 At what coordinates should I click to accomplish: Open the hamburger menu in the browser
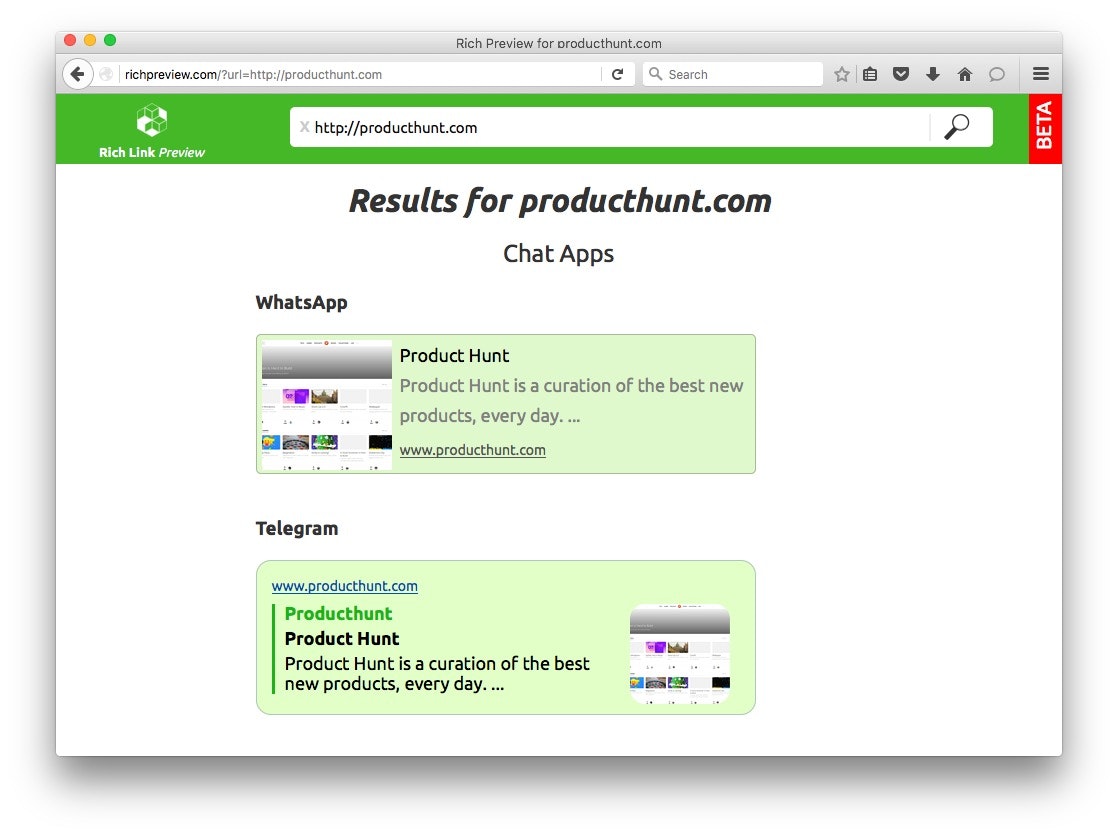pyautogui.click(x=1041, y=73)
